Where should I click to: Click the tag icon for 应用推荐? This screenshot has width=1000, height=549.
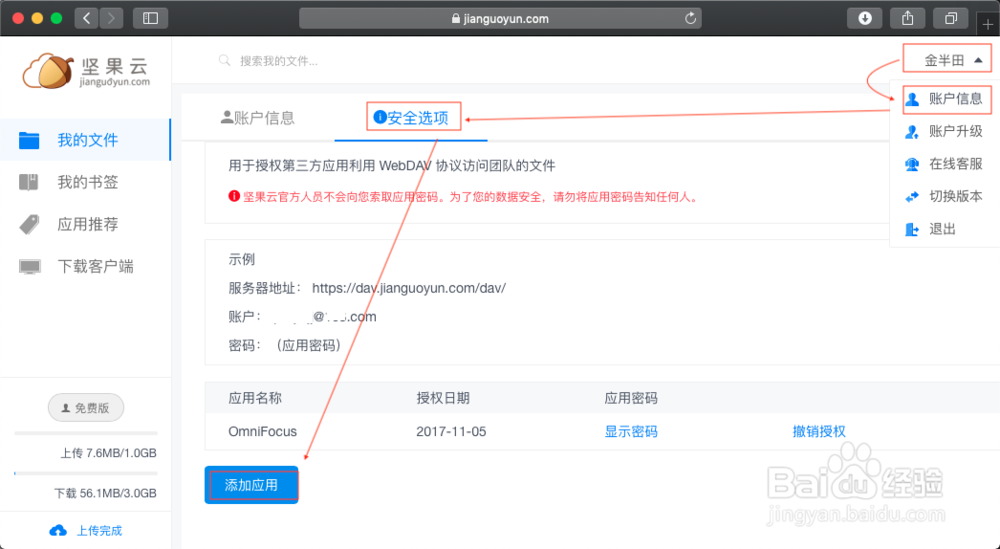pyautogui.click(x=29, y=224)
